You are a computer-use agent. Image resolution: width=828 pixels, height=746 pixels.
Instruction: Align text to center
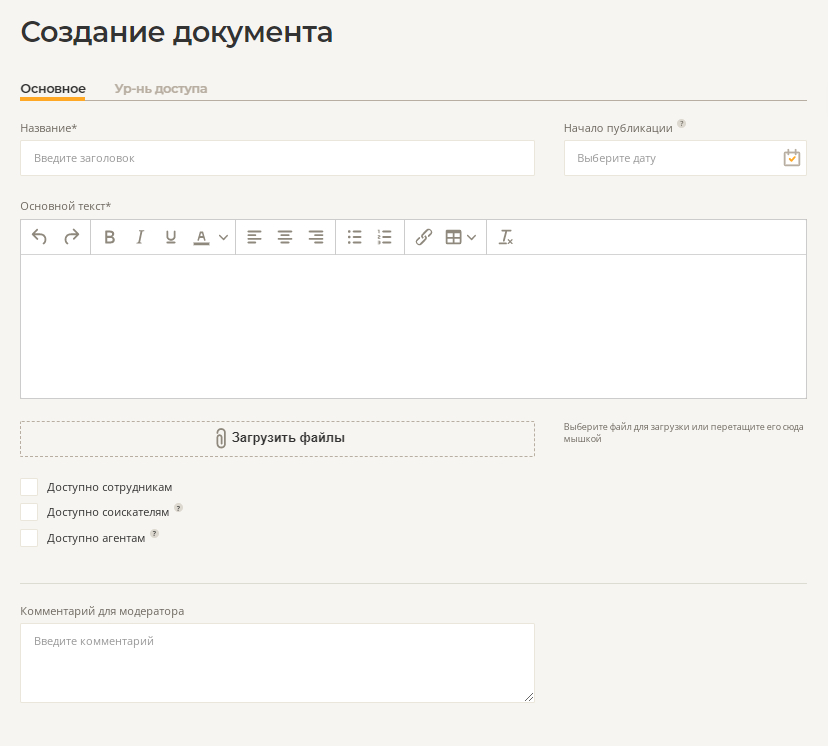[285, 237]
